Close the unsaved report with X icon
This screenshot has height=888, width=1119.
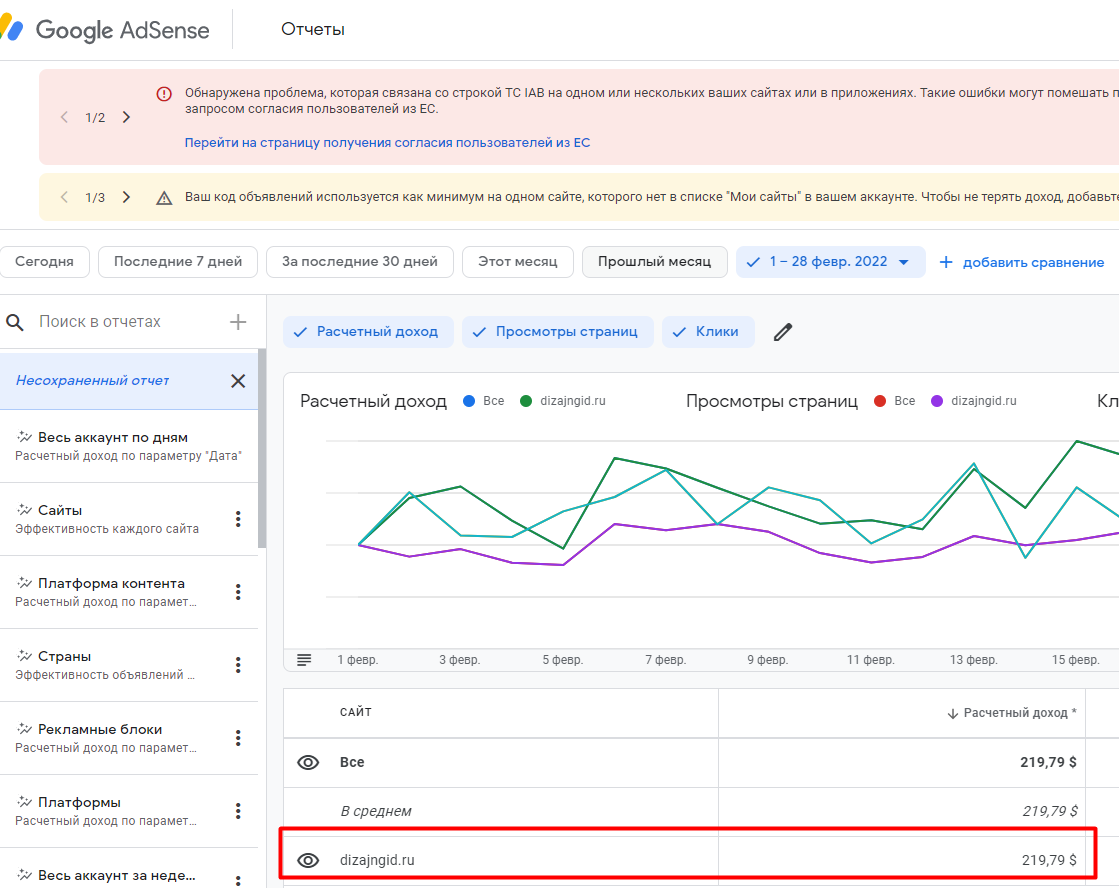[x=238, y=381]
